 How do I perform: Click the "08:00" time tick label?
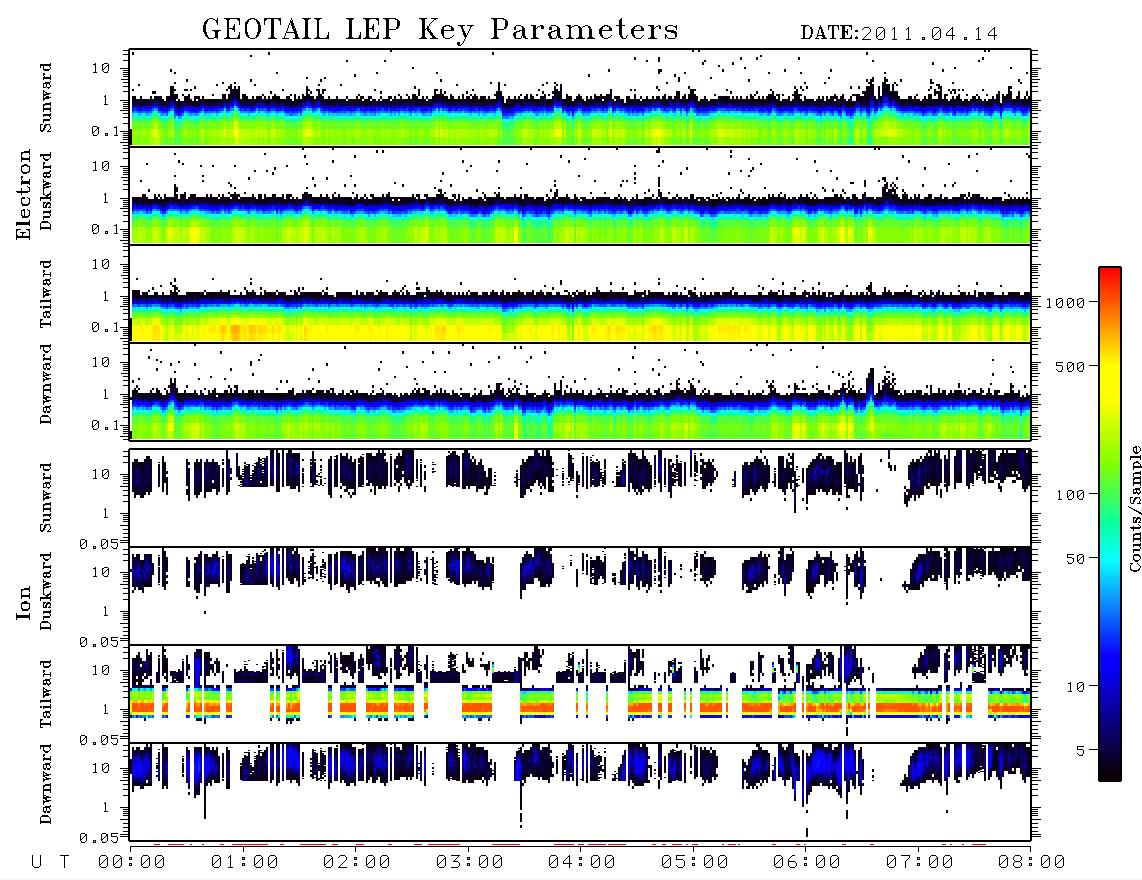(x=1032, y=863)
